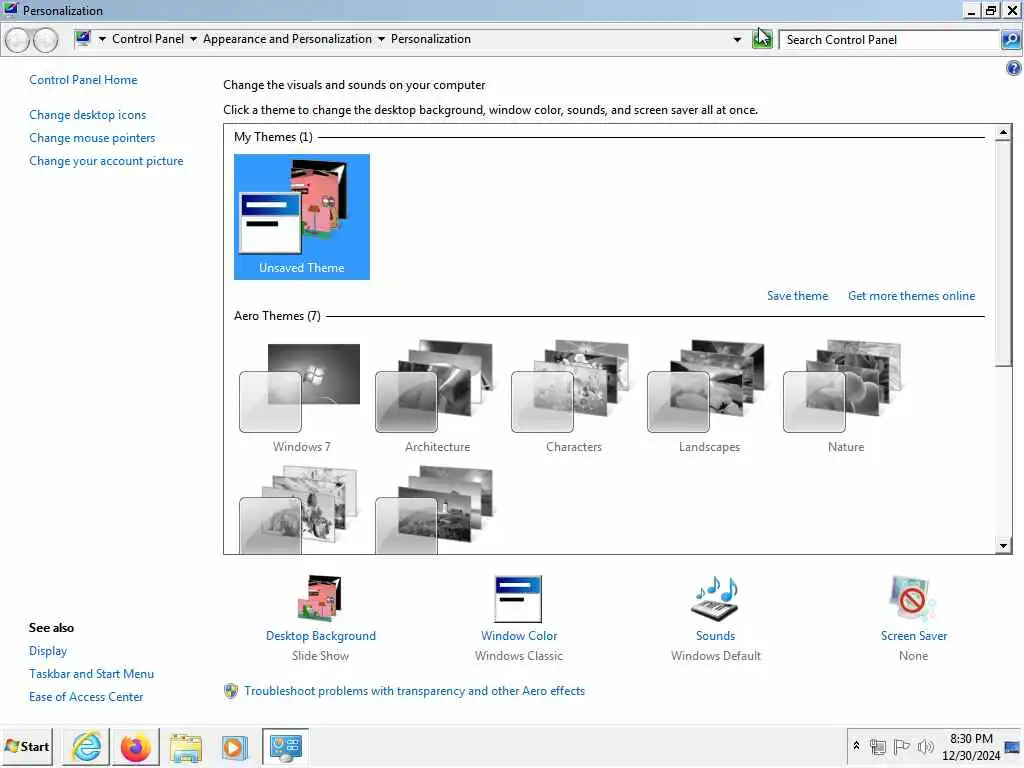Click Control Panel breadcrumb
1024x768 pixels.
pos(148,39)
